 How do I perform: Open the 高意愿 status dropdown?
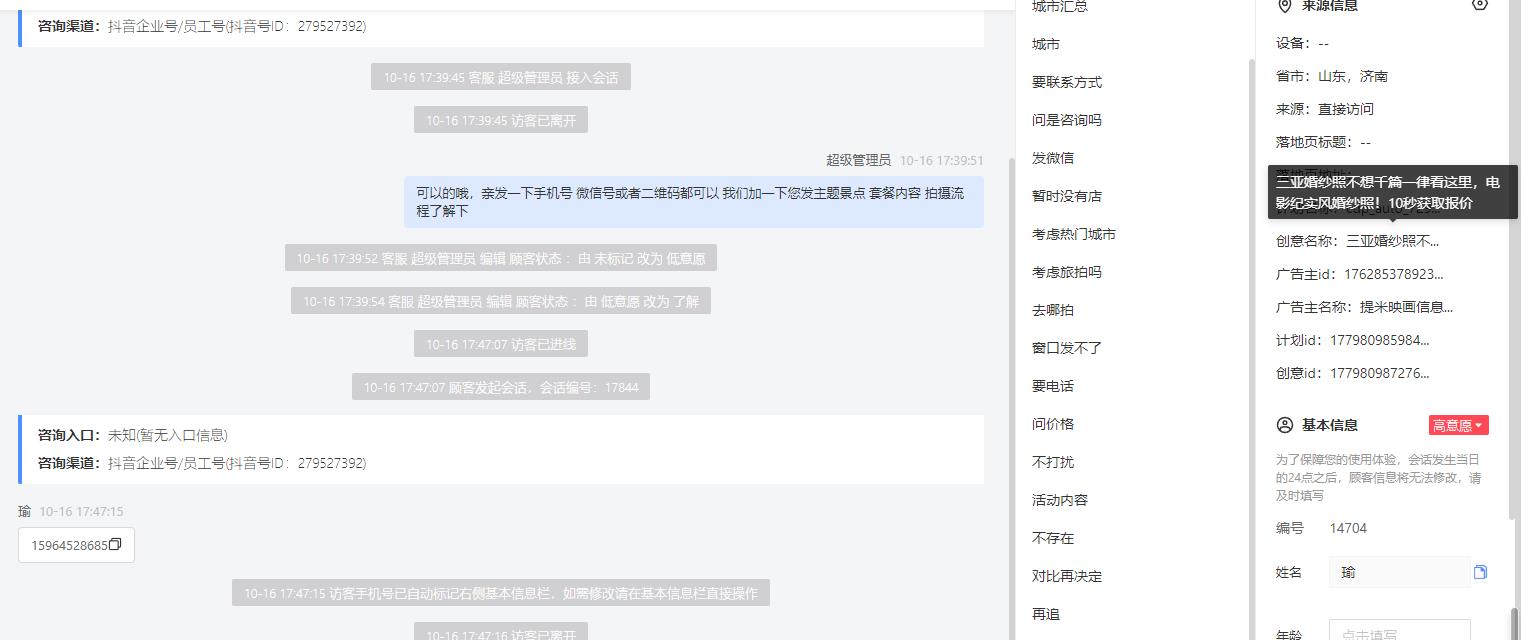1458,425
